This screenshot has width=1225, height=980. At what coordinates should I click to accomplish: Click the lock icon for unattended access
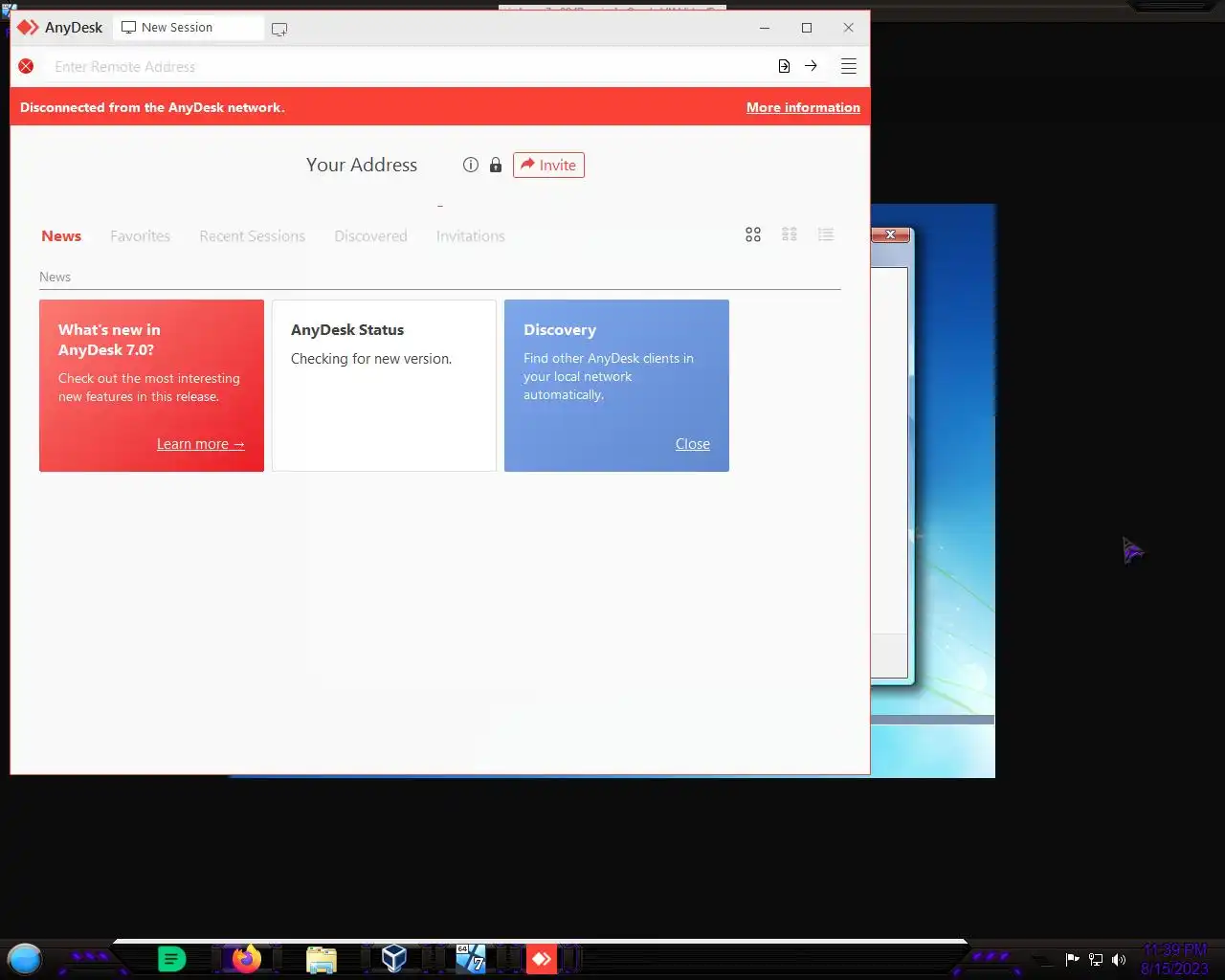(x=496, y=165)
